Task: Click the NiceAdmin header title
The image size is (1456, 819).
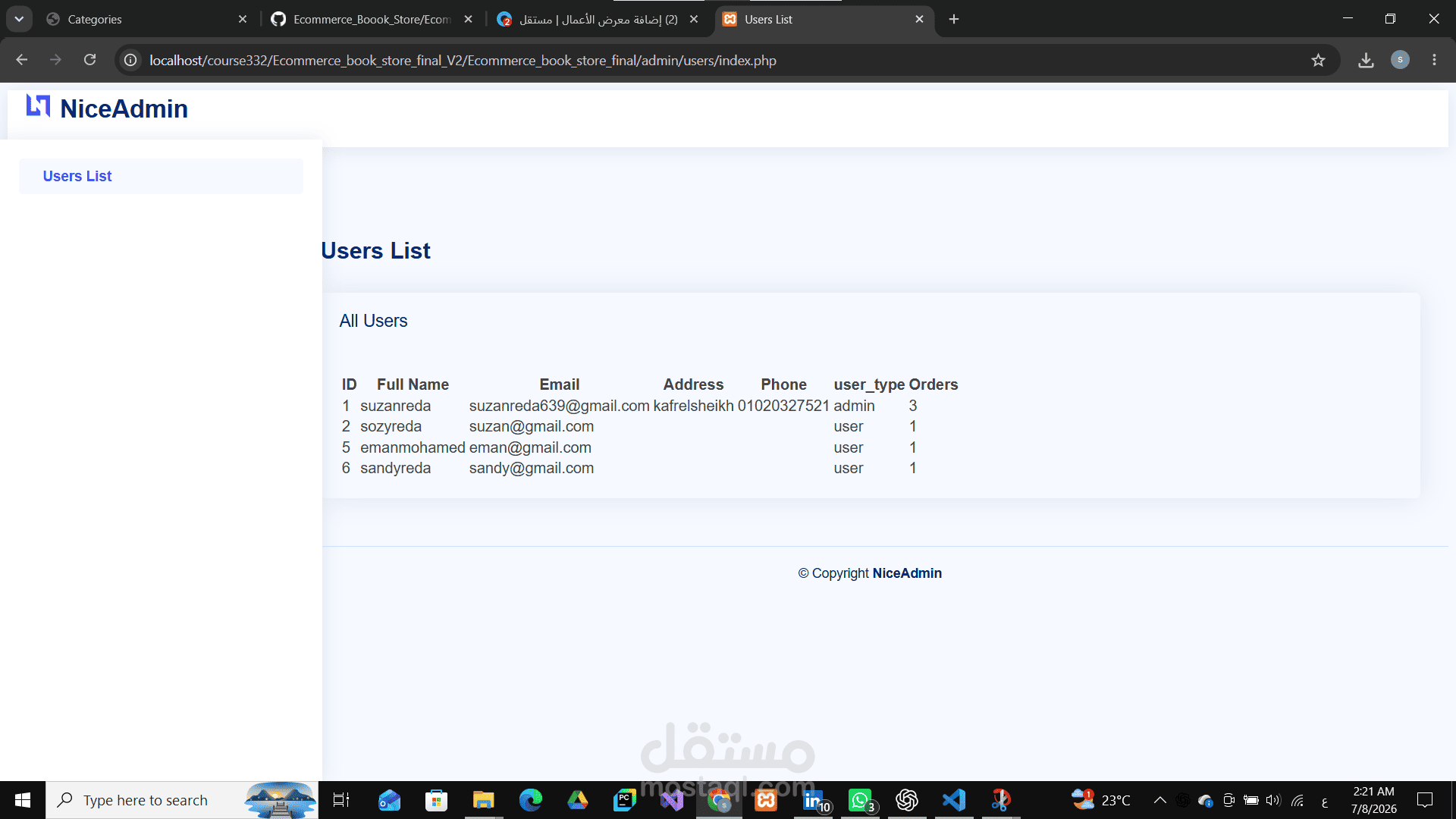Action: coord(124,108)
